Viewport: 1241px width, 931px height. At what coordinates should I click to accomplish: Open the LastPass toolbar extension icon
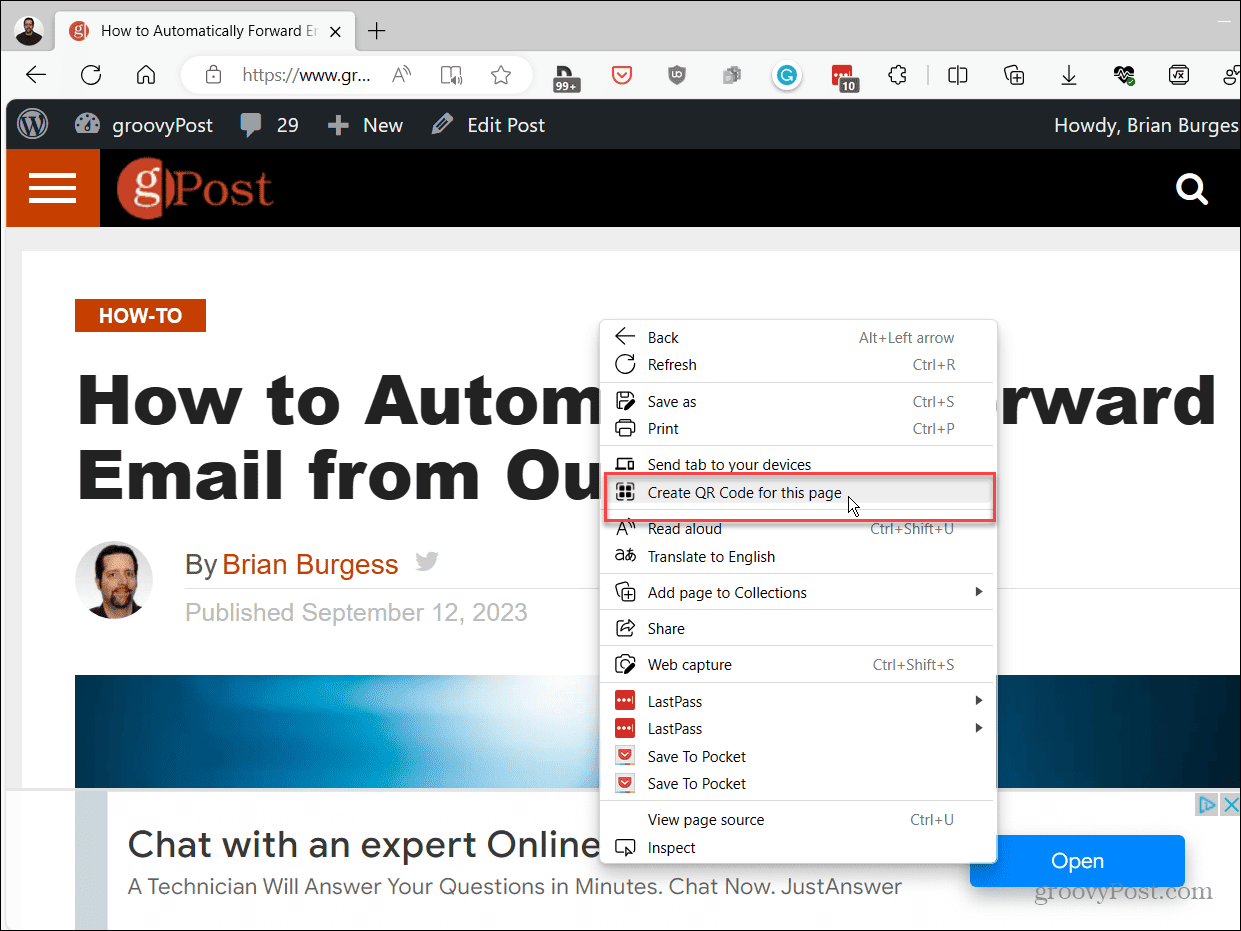(845, 77)
